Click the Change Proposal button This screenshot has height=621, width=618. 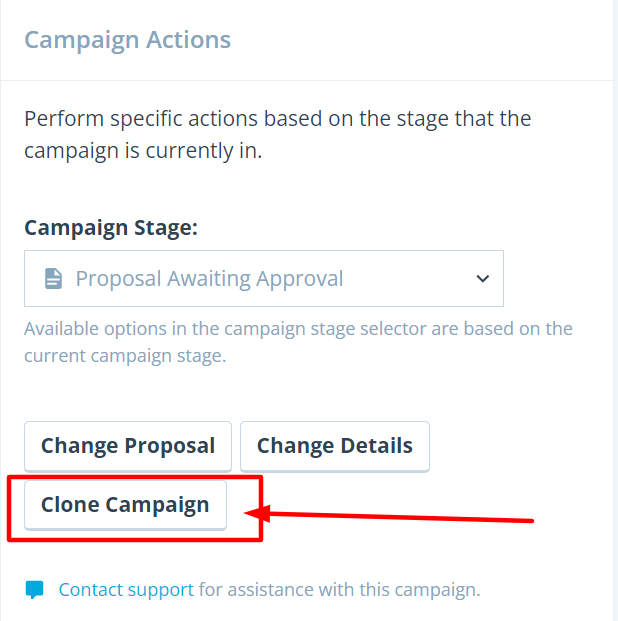(x=128, y=446)
